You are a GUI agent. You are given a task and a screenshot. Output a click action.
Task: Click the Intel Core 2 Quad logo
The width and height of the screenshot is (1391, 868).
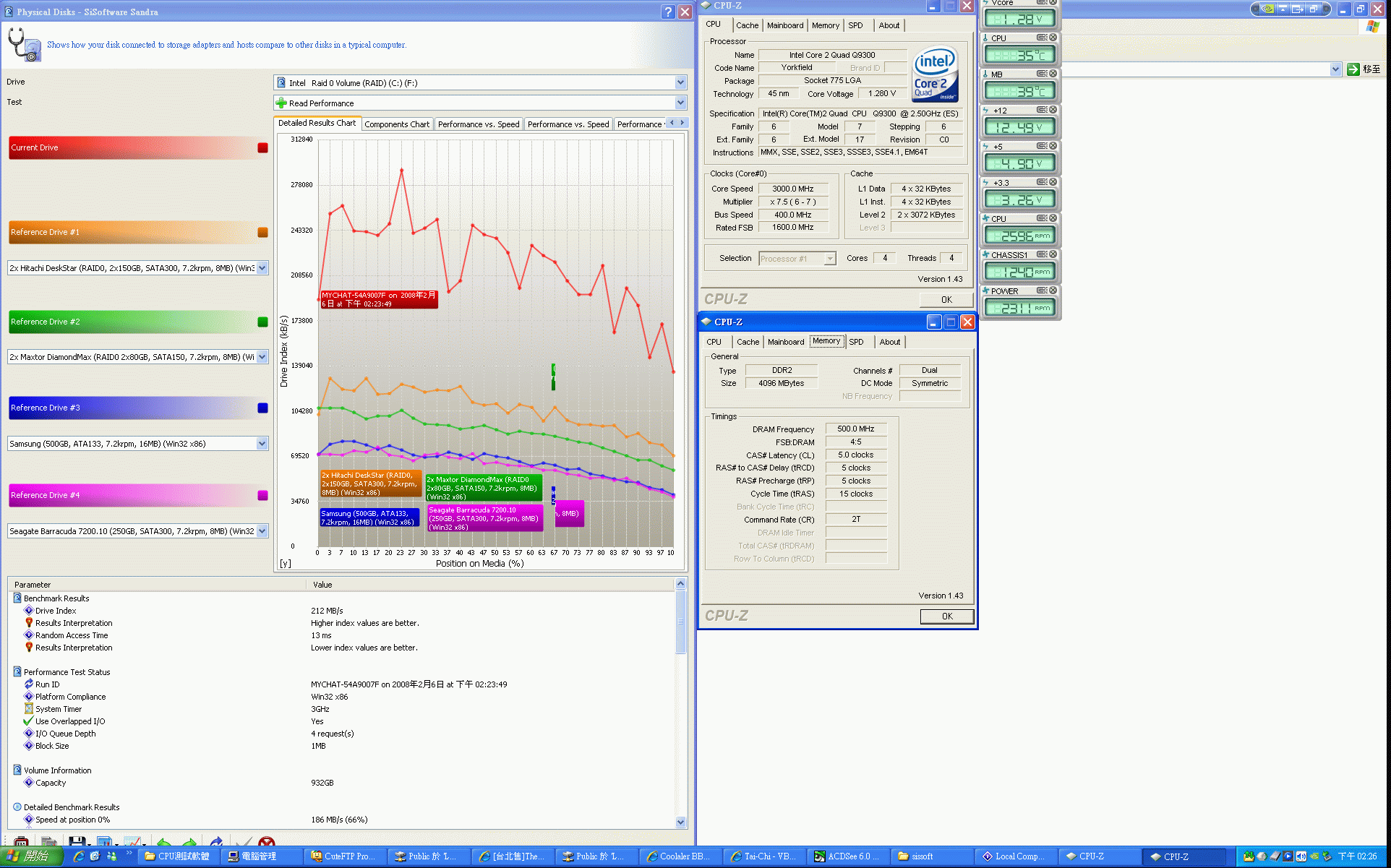[935, 74]
